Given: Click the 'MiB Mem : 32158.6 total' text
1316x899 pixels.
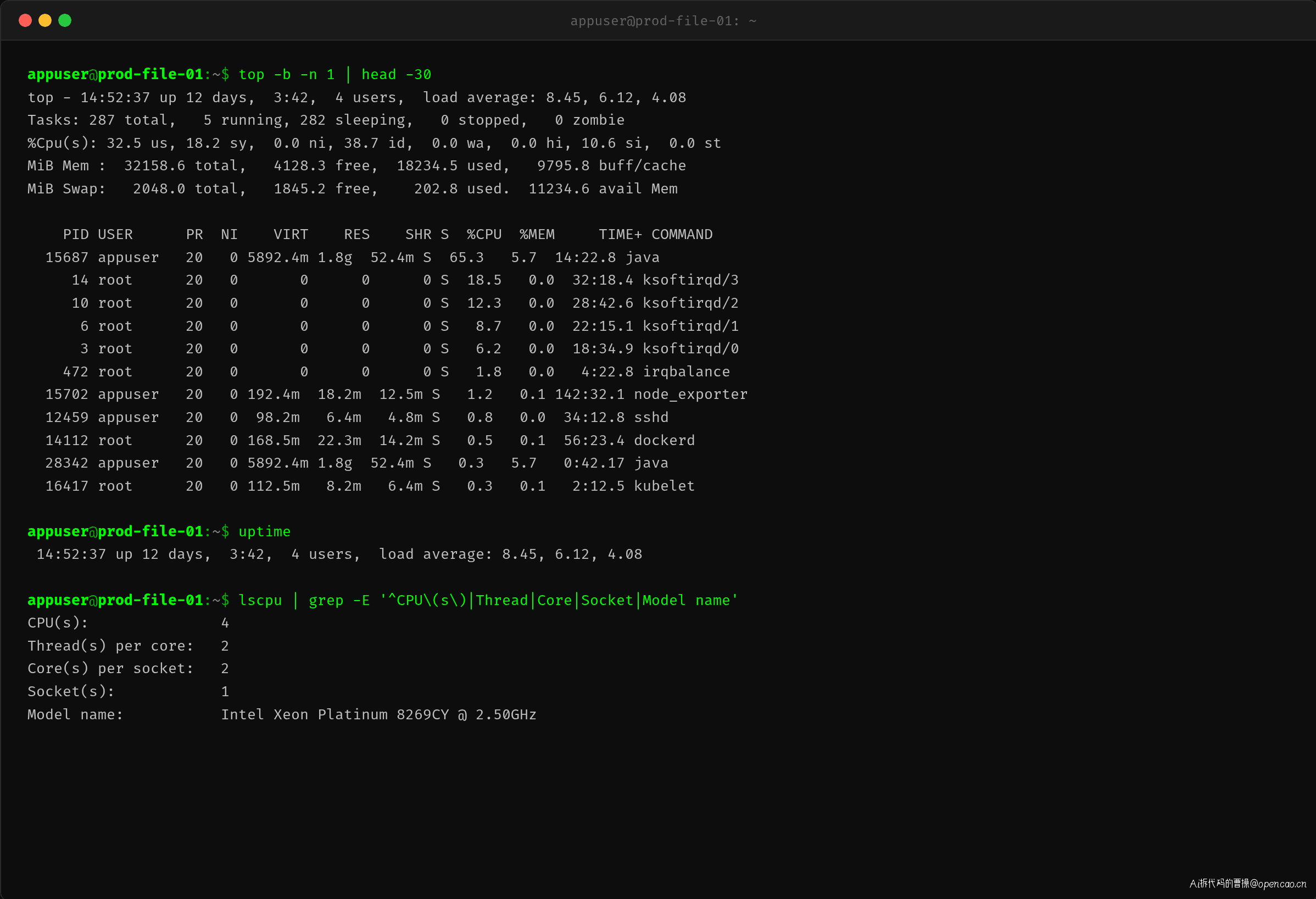Looking at the screenshot, I should tap(132, 165).
